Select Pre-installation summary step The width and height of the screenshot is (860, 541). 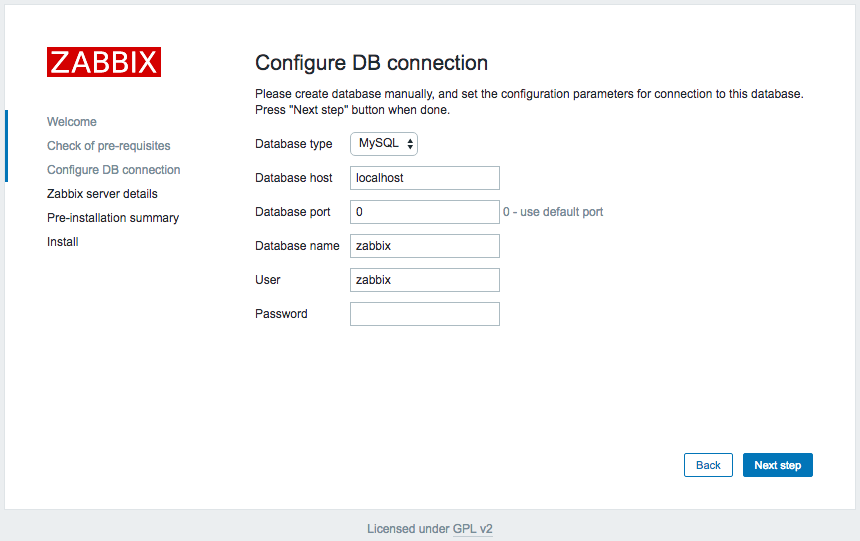coord(113,218)
